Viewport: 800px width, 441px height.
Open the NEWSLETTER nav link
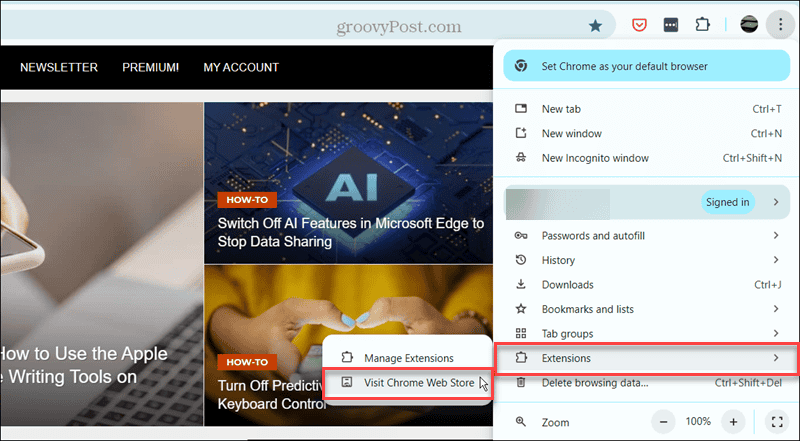pyautogui.click(x=59, y=67)
